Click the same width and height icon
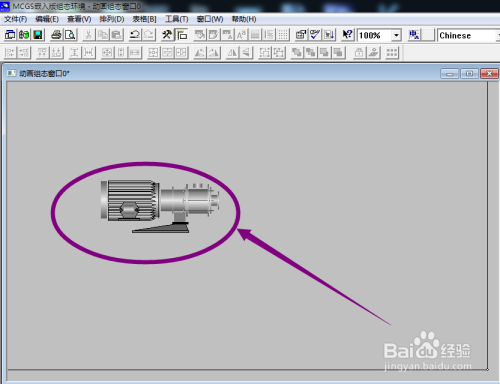This screenshot has width=500, height=384. (x=107, y=53)
